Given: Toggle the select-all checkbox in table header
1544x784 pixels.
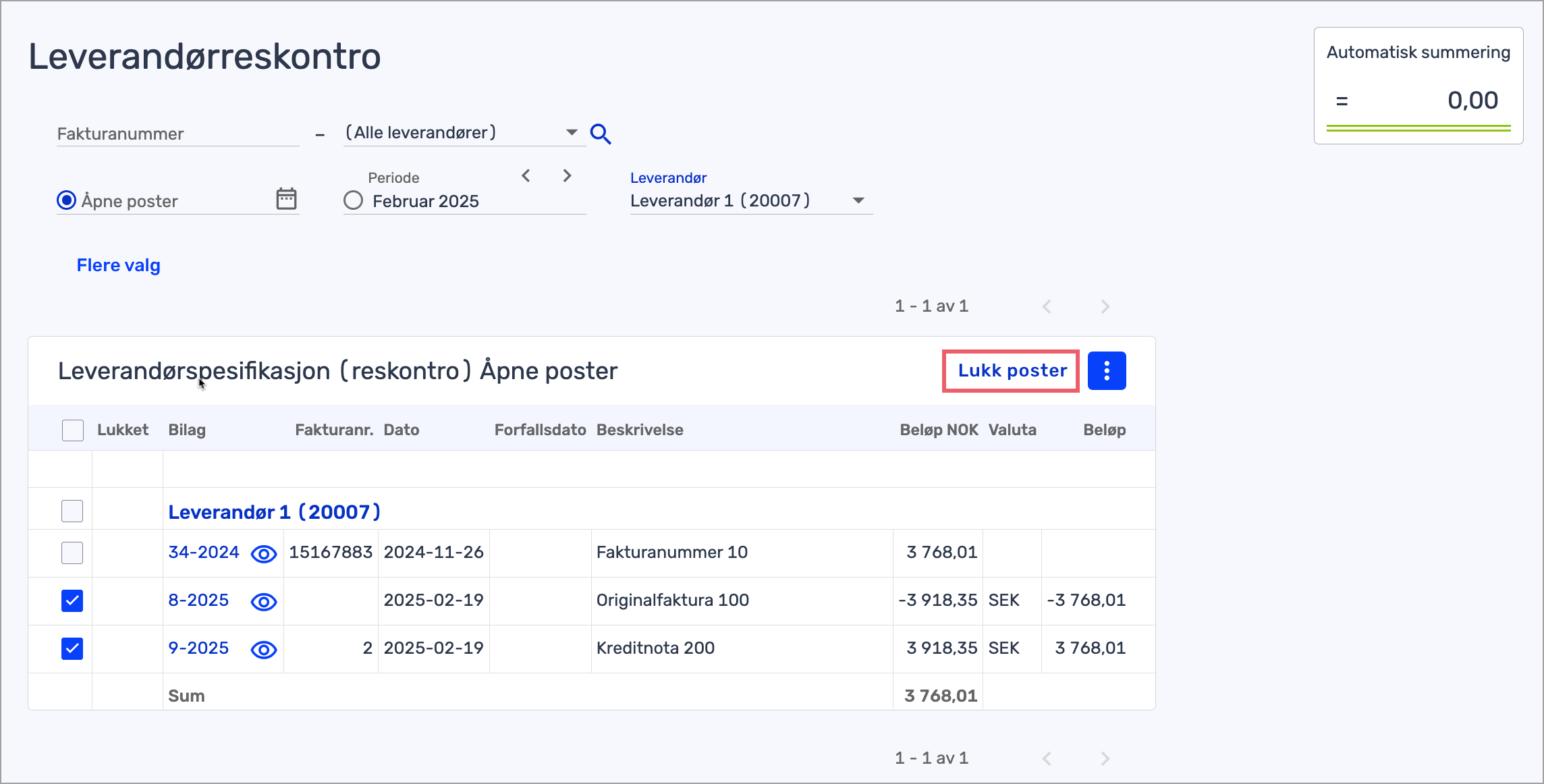Looking at the screenshot, I should [72, 430].
